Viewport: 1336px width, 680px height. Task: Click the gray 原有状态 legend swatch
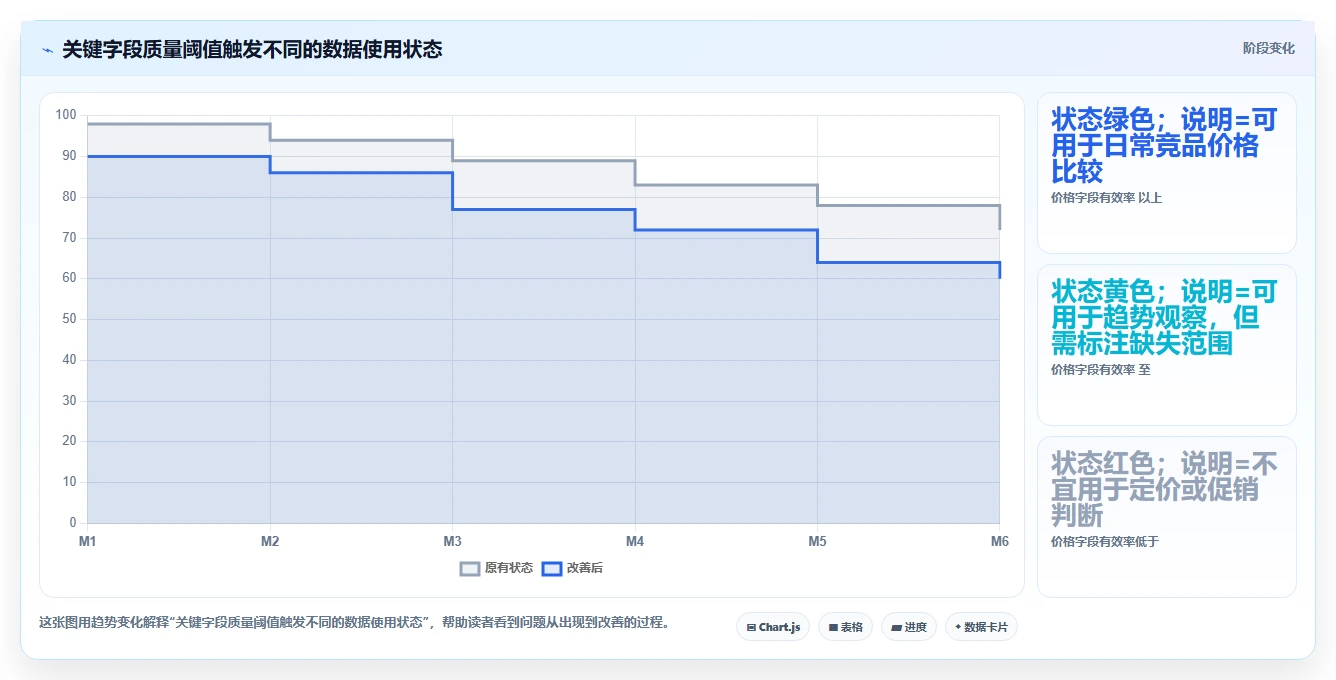click(470, 568)
